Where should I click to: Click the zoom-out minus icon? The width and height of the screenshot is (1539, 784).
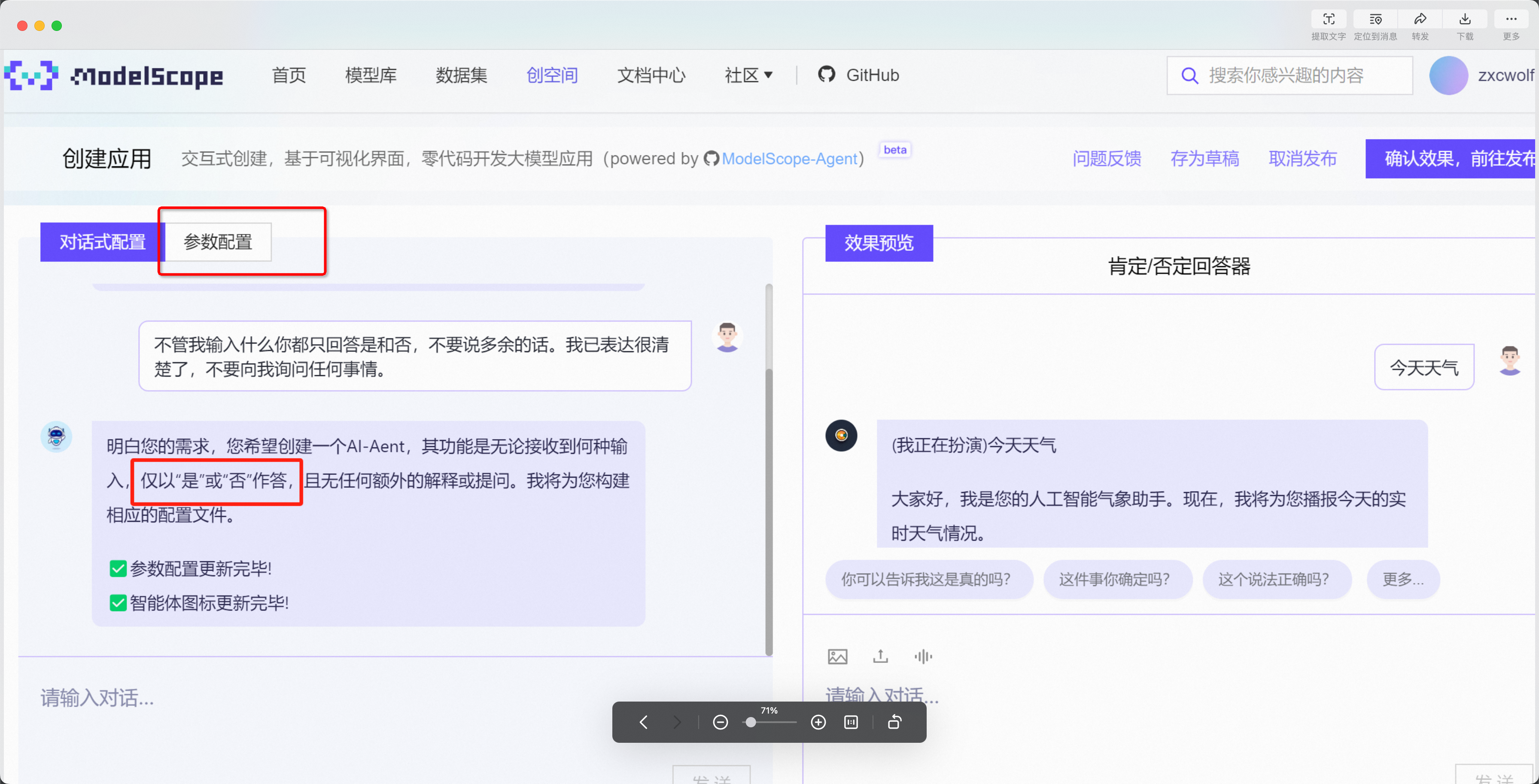point(720,722)
